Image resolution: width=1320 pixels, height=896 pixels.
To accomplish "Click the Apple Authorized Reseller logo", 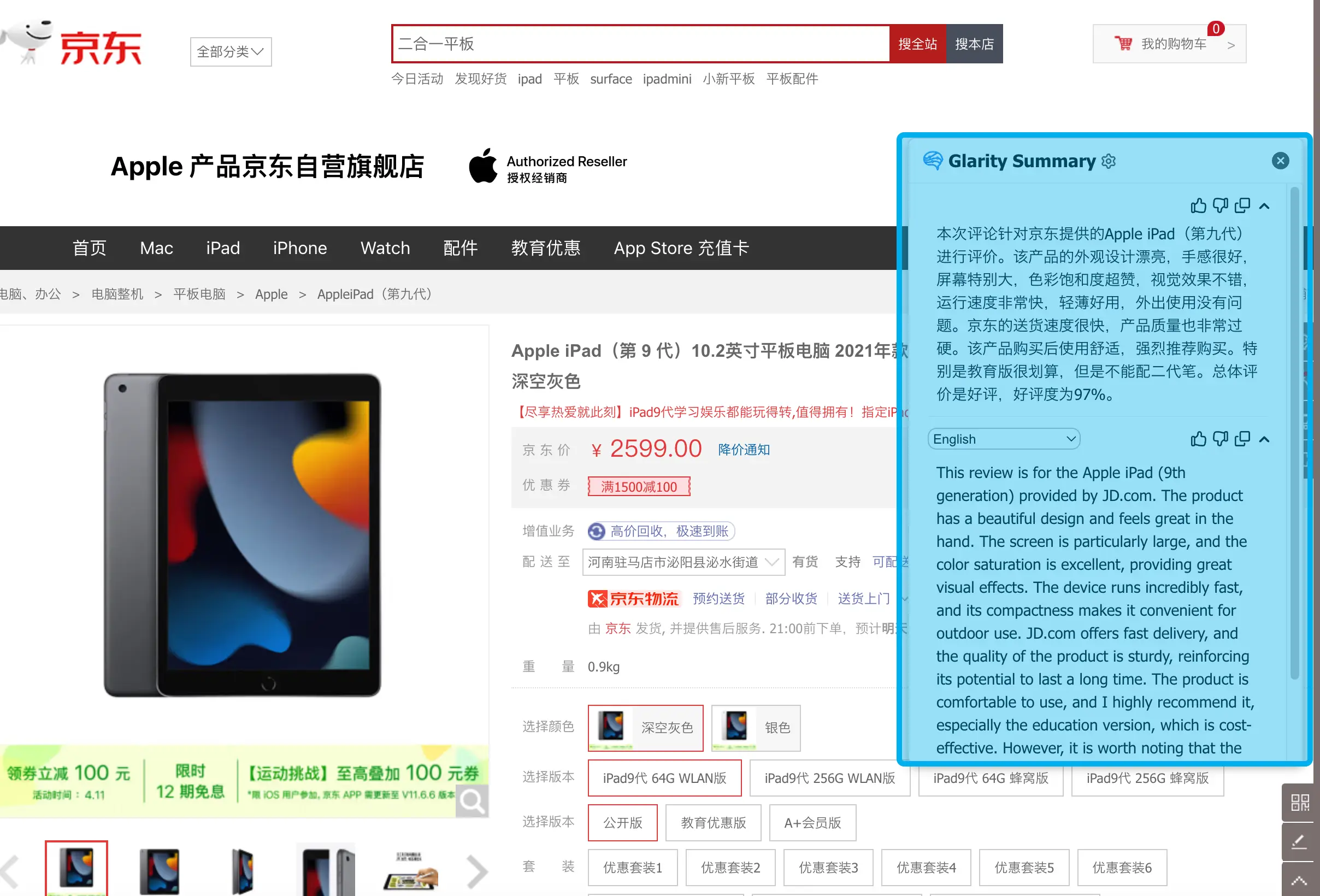I will click(x=547, y=167).
